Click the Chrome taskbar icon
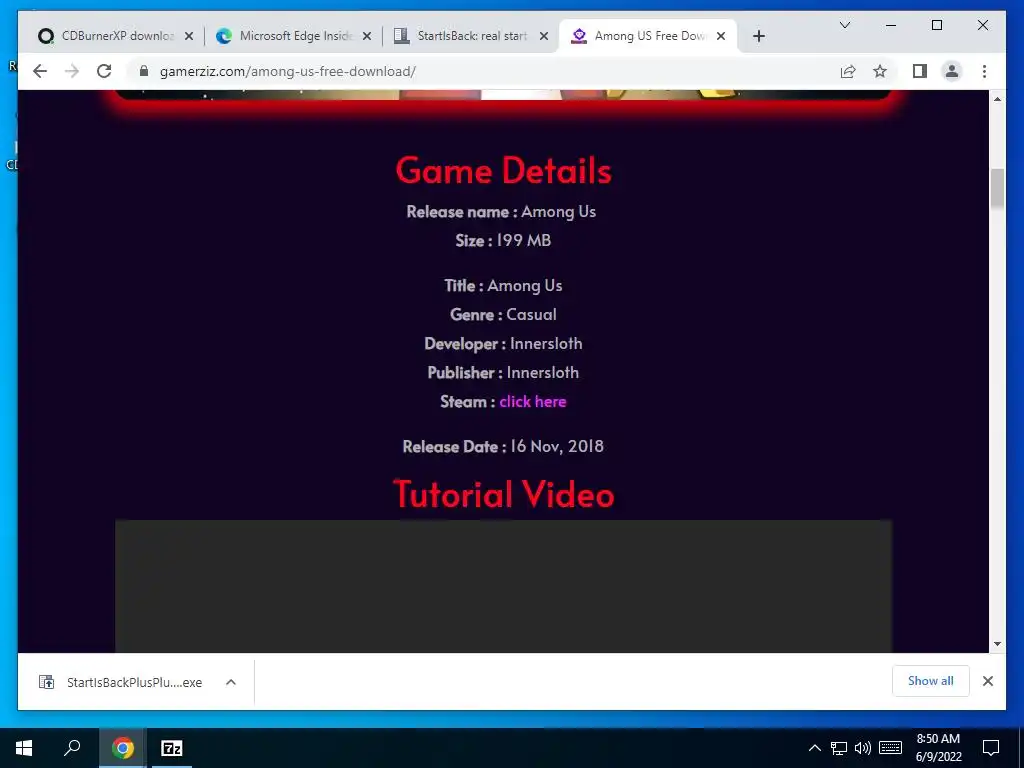The height and width of the screenshot is (768, 1024). (x=122, y=748)
